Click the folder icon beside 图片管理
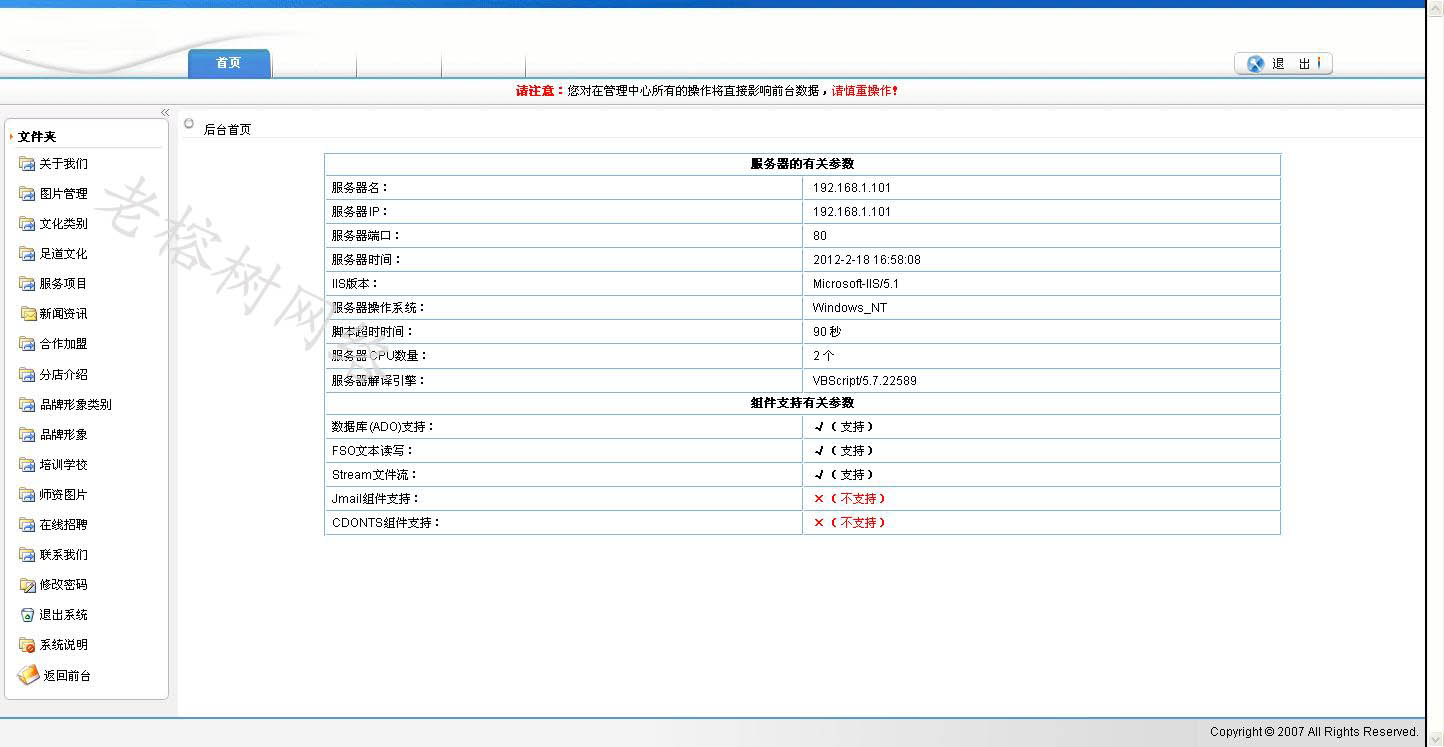 (27, 194)
